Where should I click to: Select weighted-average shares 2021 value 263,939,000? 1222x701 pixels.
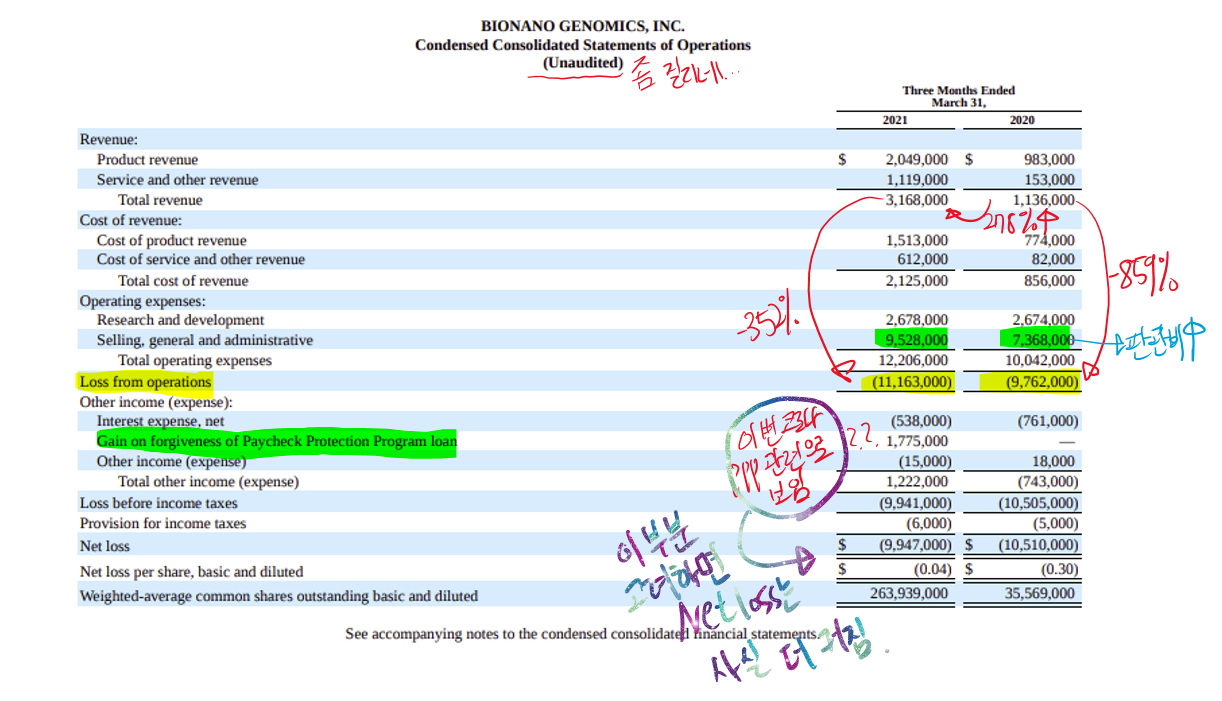(910, 593)
